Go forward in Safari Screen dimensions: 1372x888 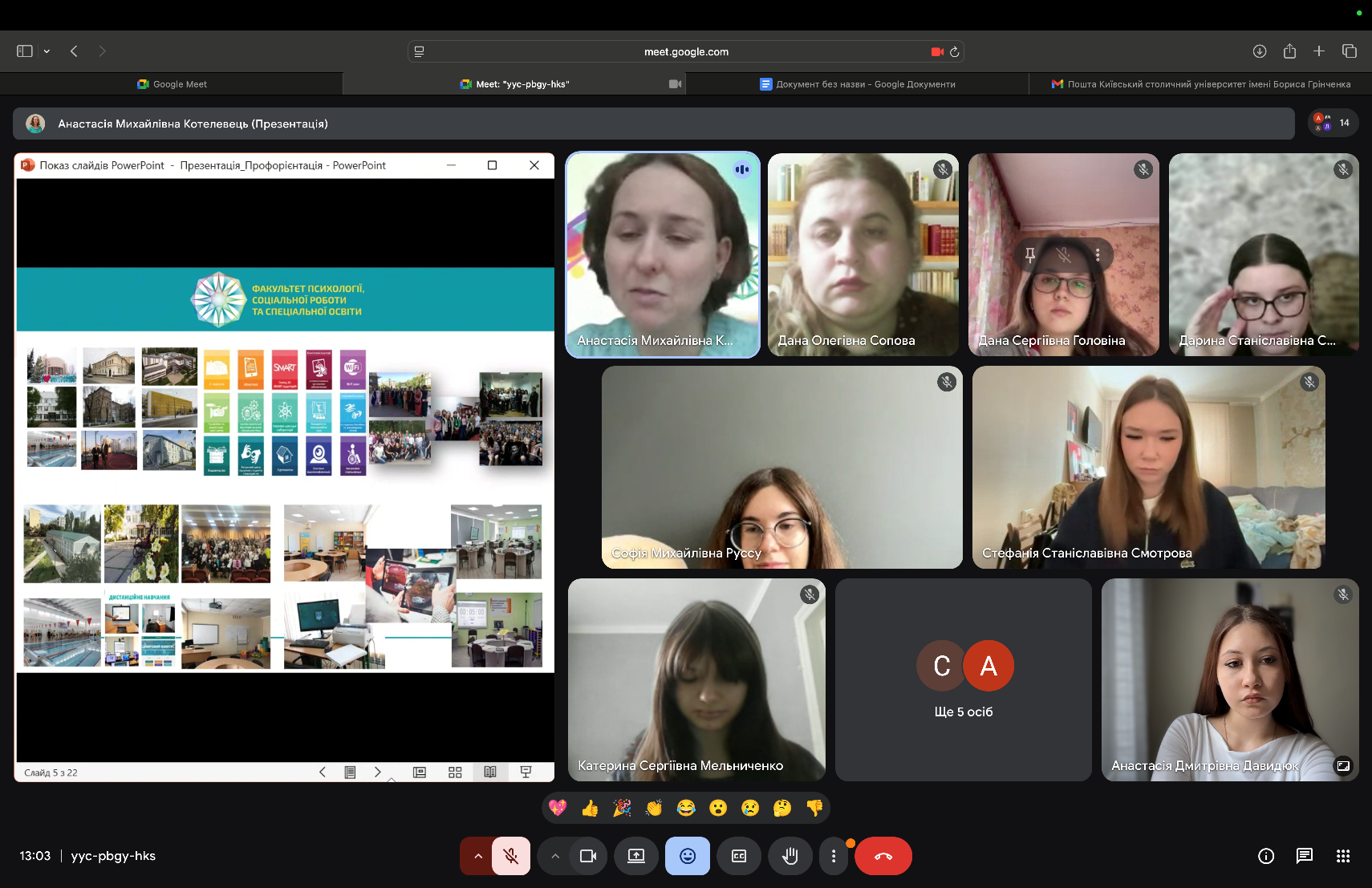coord(102,51)
